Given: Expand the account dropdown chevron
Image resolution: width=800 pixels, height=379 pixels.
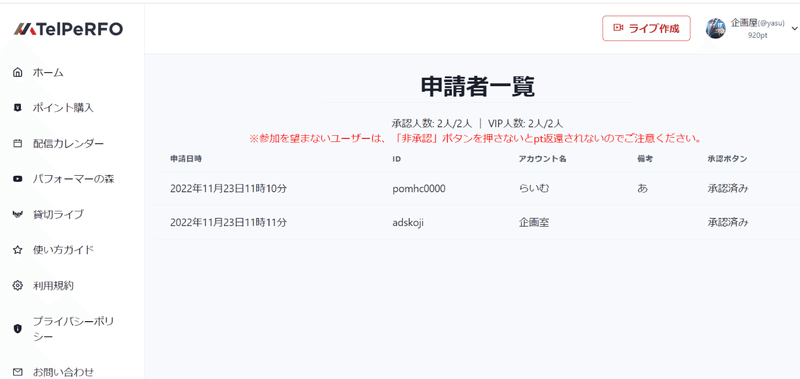Looking at the screenshot, I should (794, 29).
